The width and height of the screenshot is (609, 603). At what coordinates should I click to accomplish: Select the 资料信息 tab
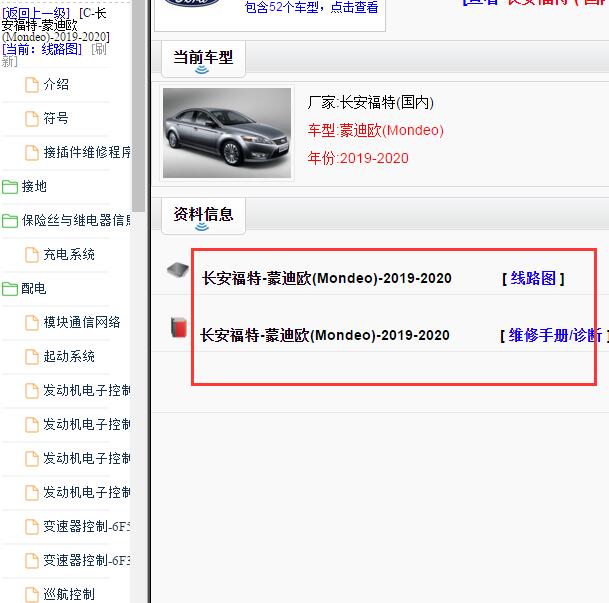(203, 216)
